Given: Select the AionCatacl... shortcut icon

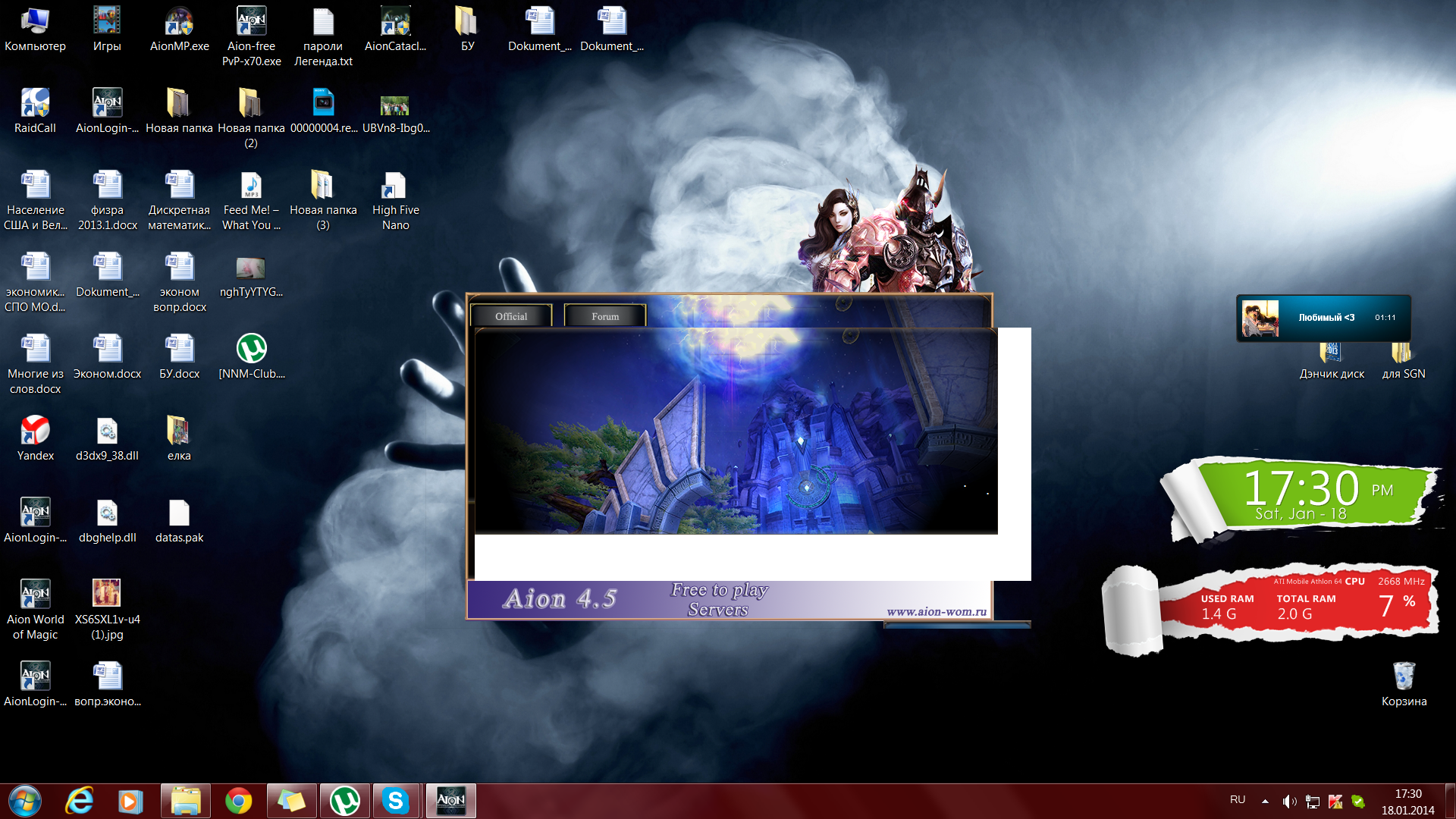Looking at the screenshot, I should tap(396, 30).
